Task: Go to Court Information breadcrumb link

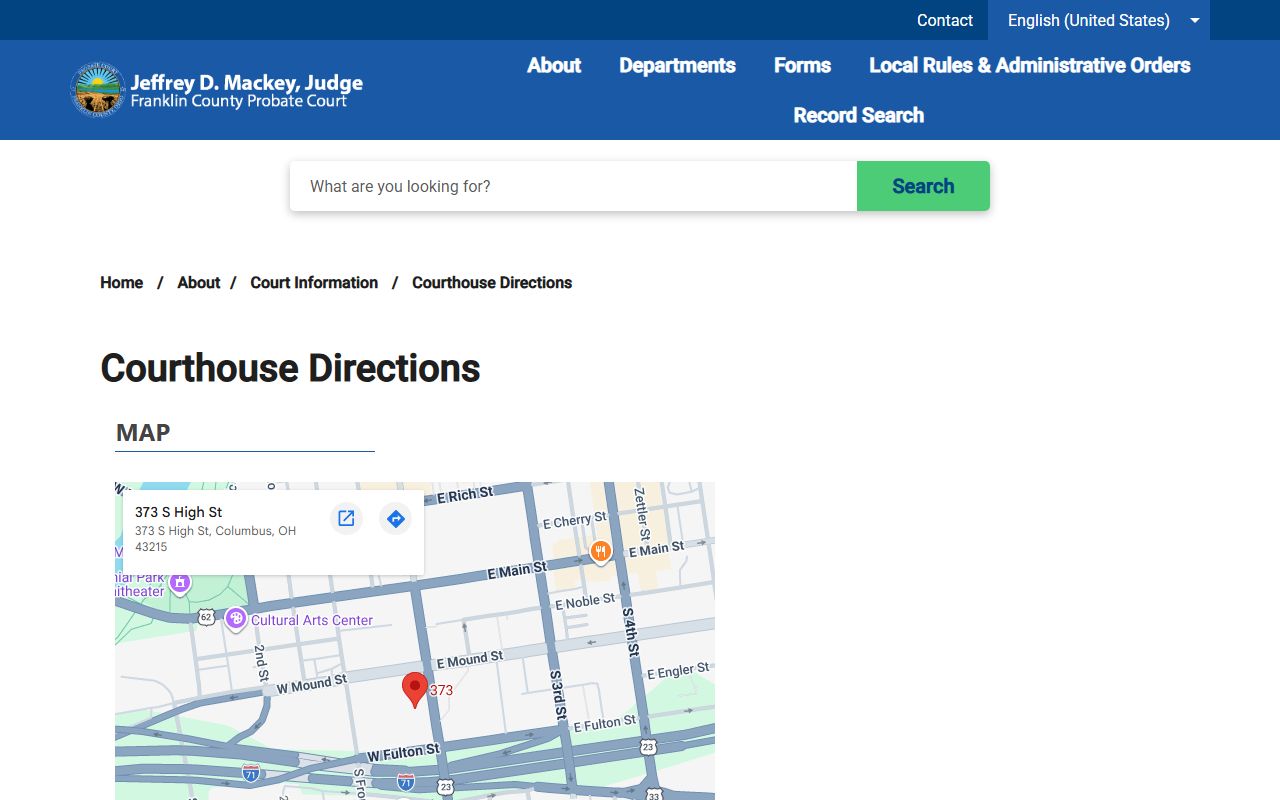Action: pos(314,283)
